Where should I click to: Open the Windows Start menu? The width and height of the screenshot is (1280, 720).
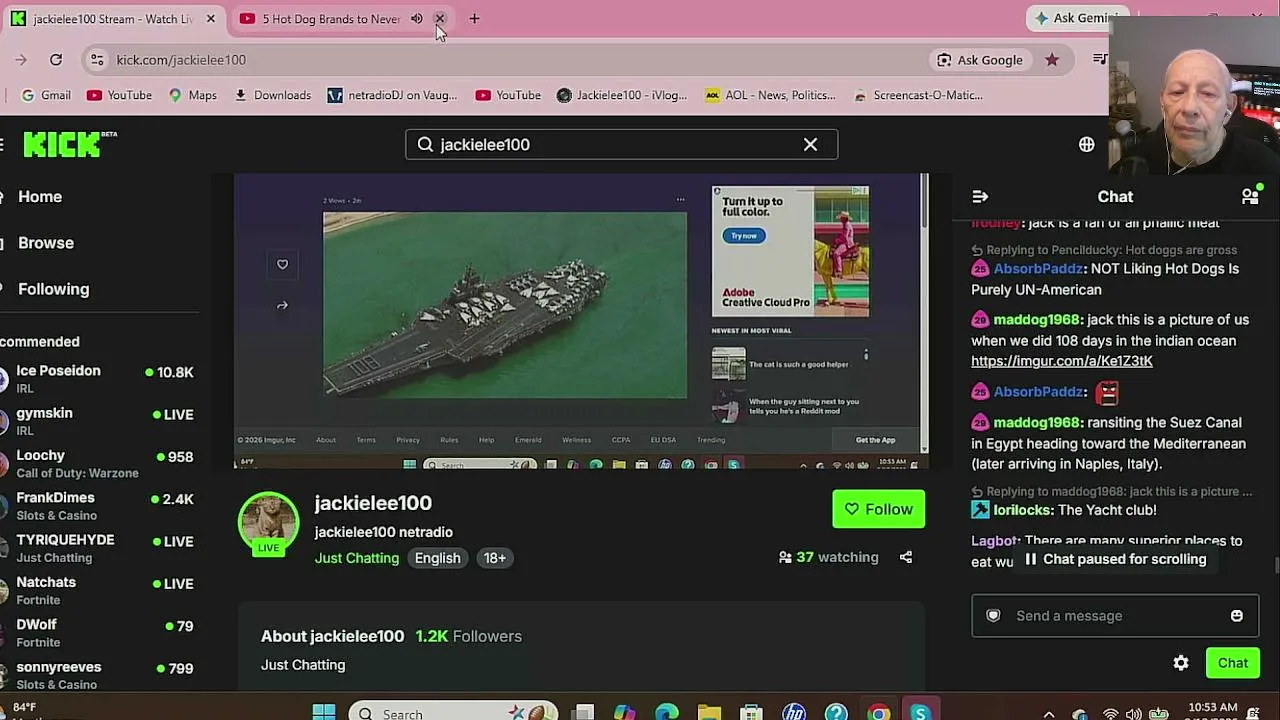tap(324, 713)
